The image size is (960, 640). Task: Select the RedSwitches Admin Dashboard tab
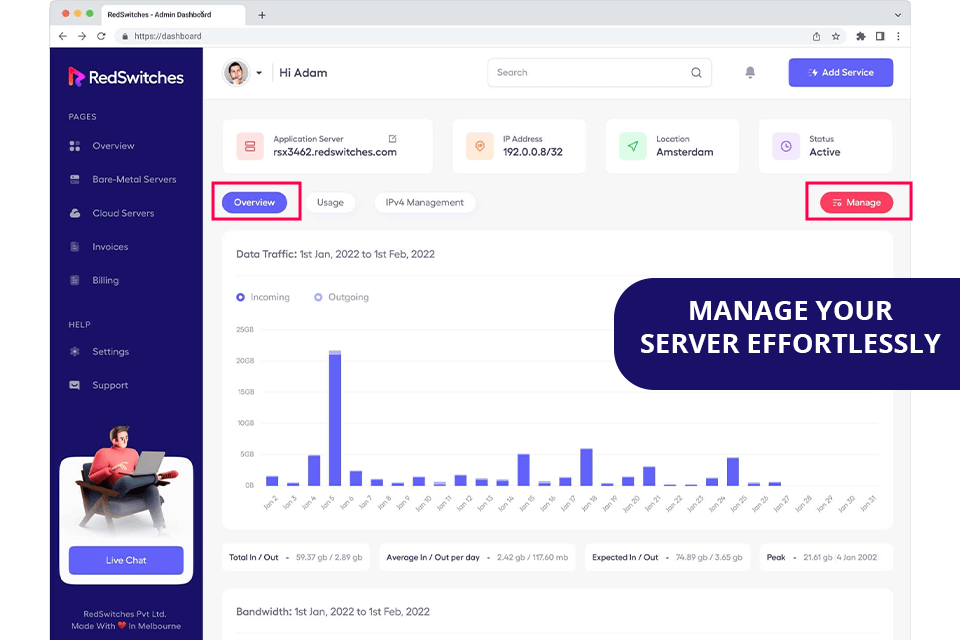pos(172,15)
